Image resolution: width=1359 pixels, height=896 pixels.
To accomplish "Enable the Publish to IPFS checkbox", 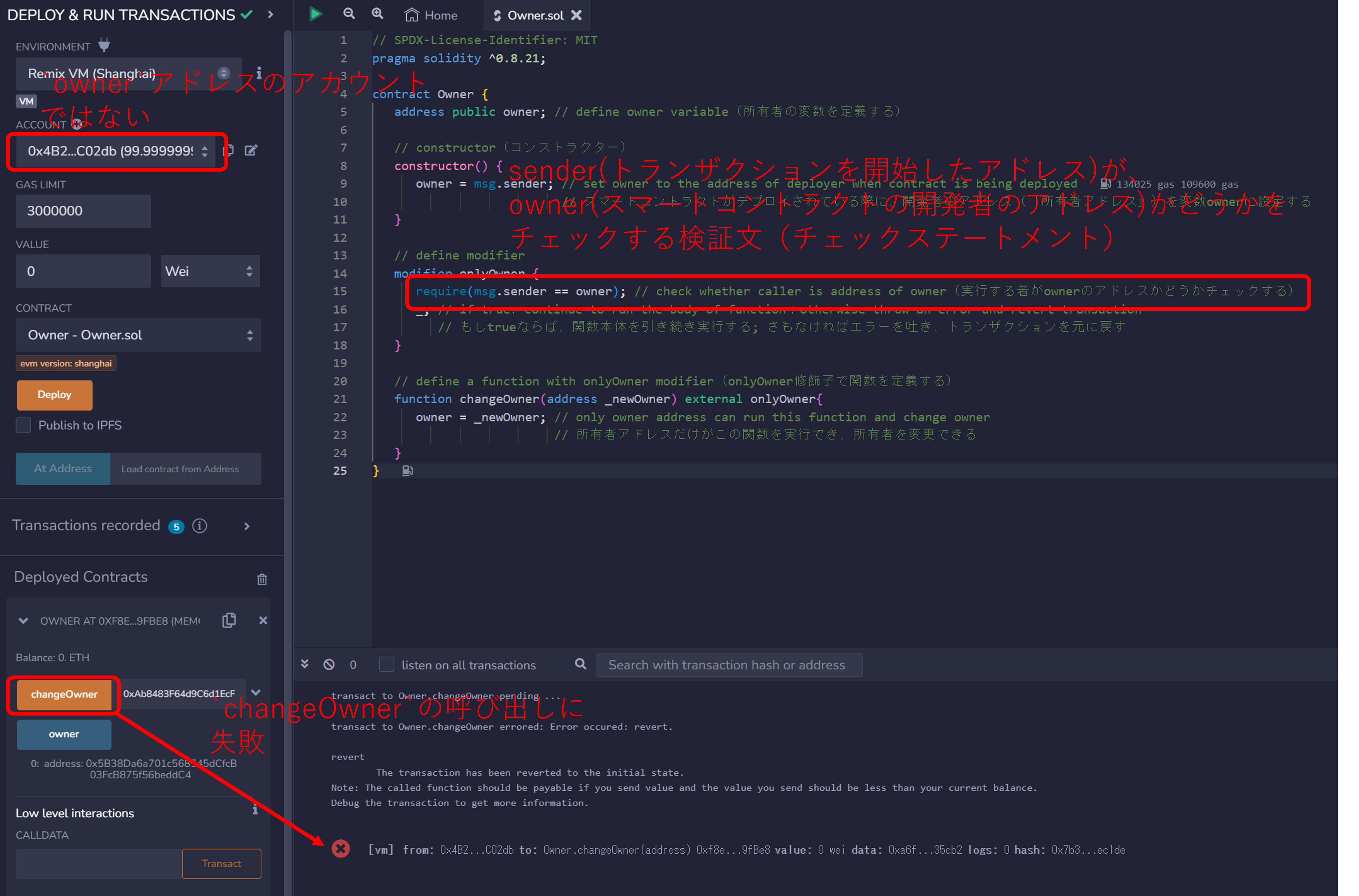I will tap(24, 425).
